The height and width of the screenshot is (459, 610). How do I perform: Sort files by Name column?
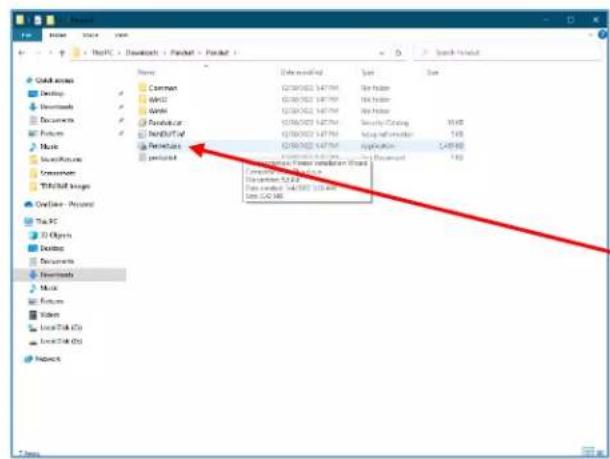(146, 72)
